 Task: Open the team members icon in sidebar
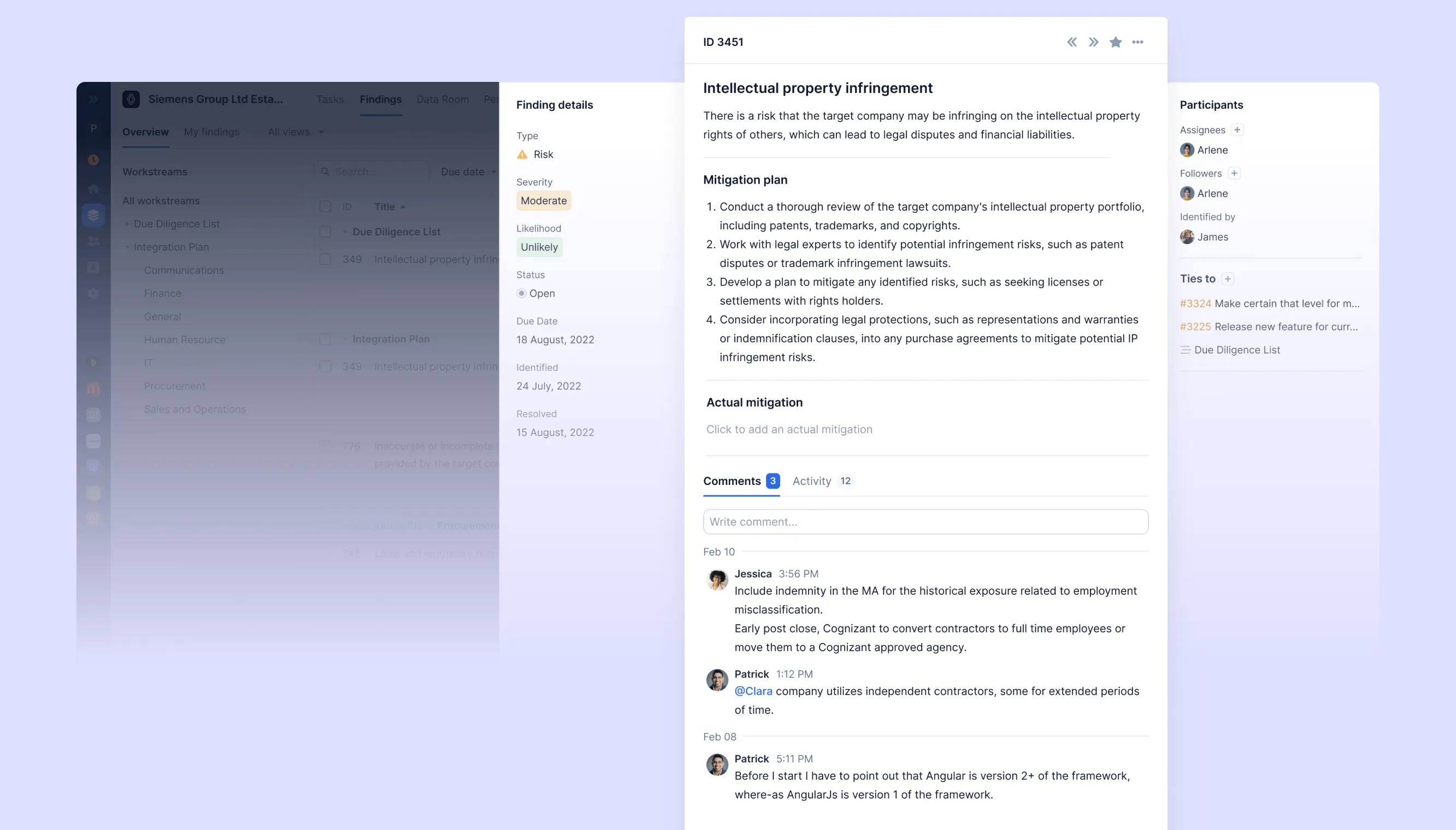pyautogui.click(x=93, y=241)
